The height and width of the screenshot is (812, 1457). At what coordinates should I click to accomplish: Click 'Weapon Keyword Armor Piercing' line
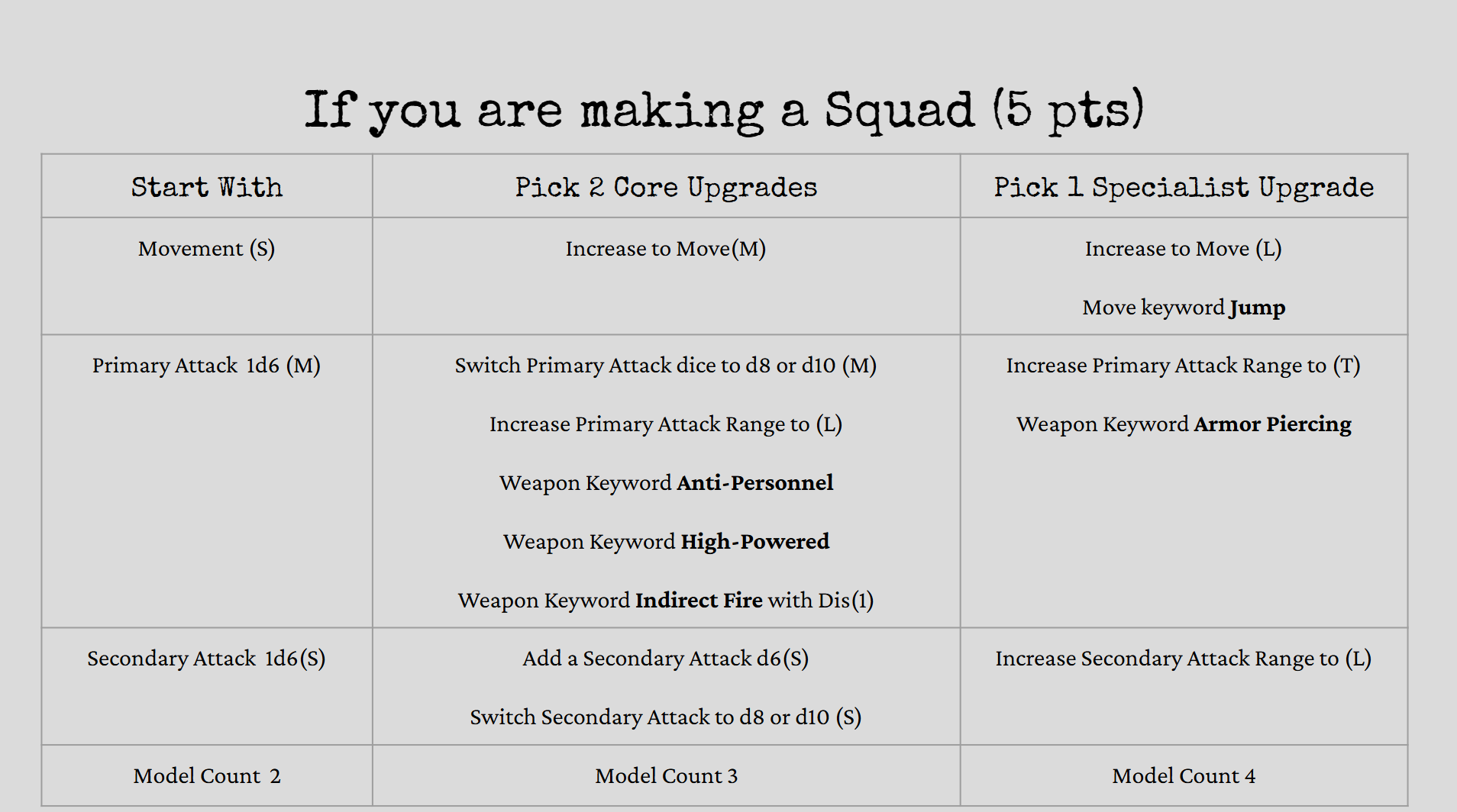pos(1184,424)
